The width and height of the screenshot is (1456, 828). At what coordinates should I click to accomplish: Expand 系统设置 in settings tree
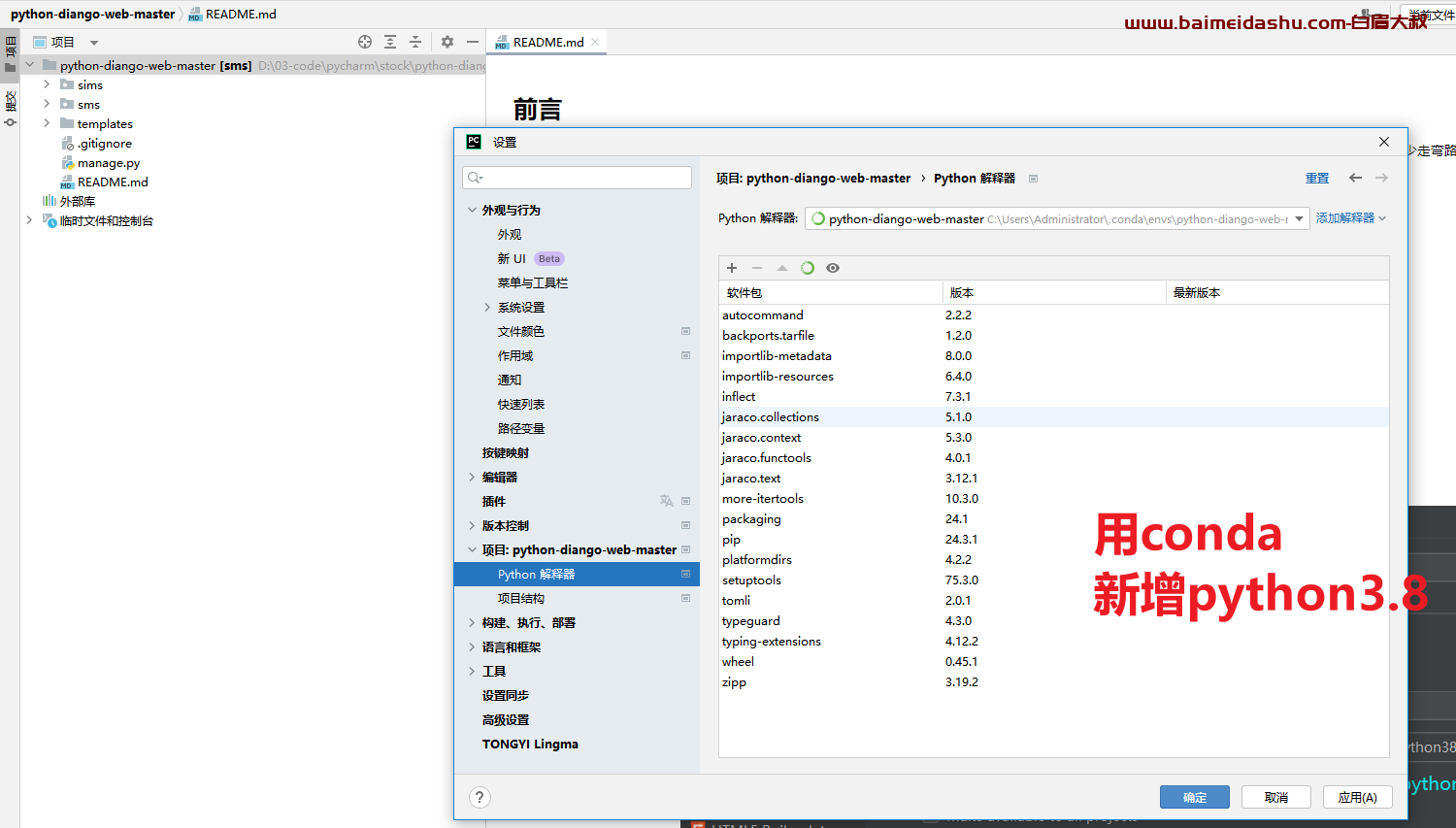click(487, 307)
